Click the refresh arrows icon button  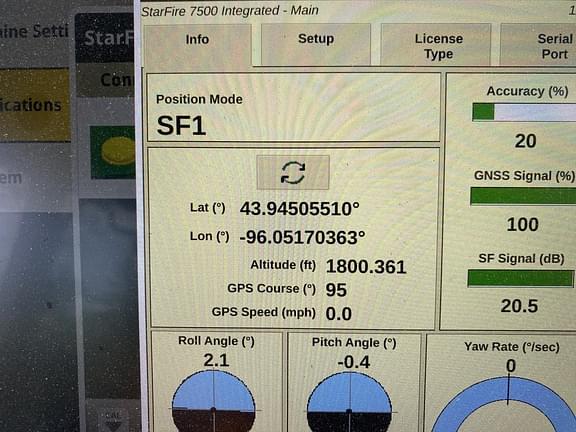coord(293,172)
